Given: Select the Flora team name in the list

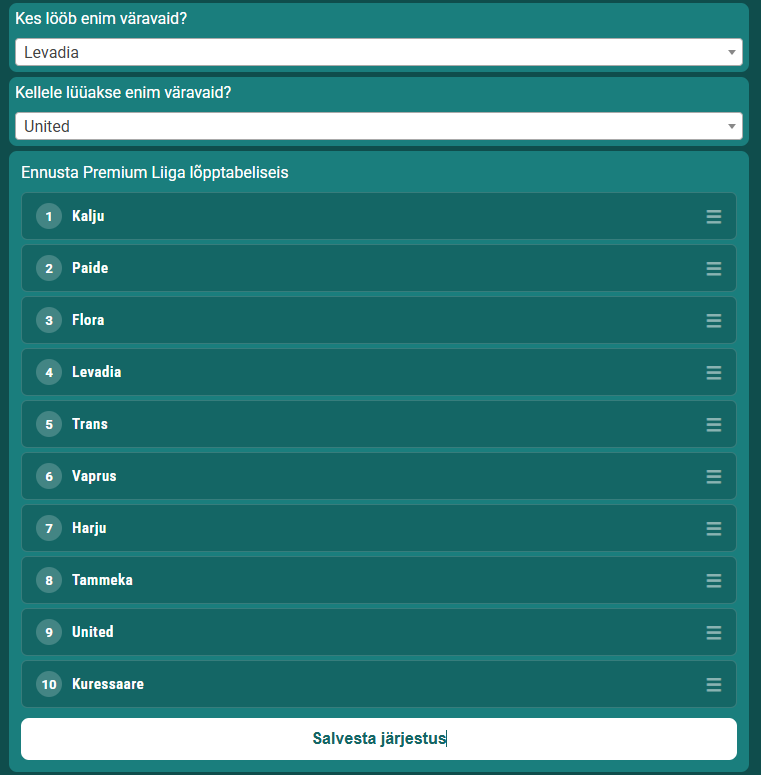Looking at the screenshot, I should (x=88, y=320).
